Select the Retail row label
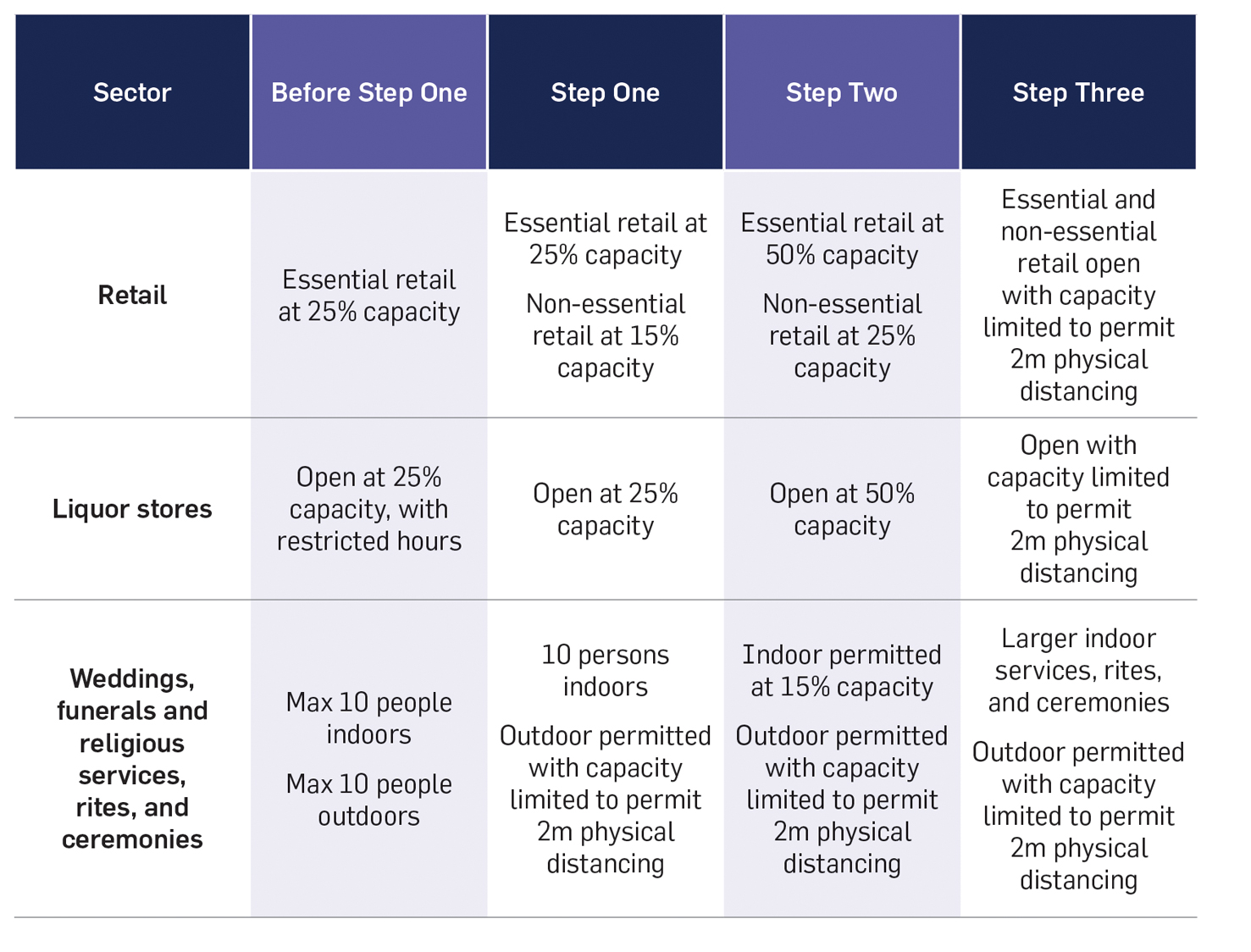The height and width of the screenshot is (952, 1251). [x=132, y=295]
